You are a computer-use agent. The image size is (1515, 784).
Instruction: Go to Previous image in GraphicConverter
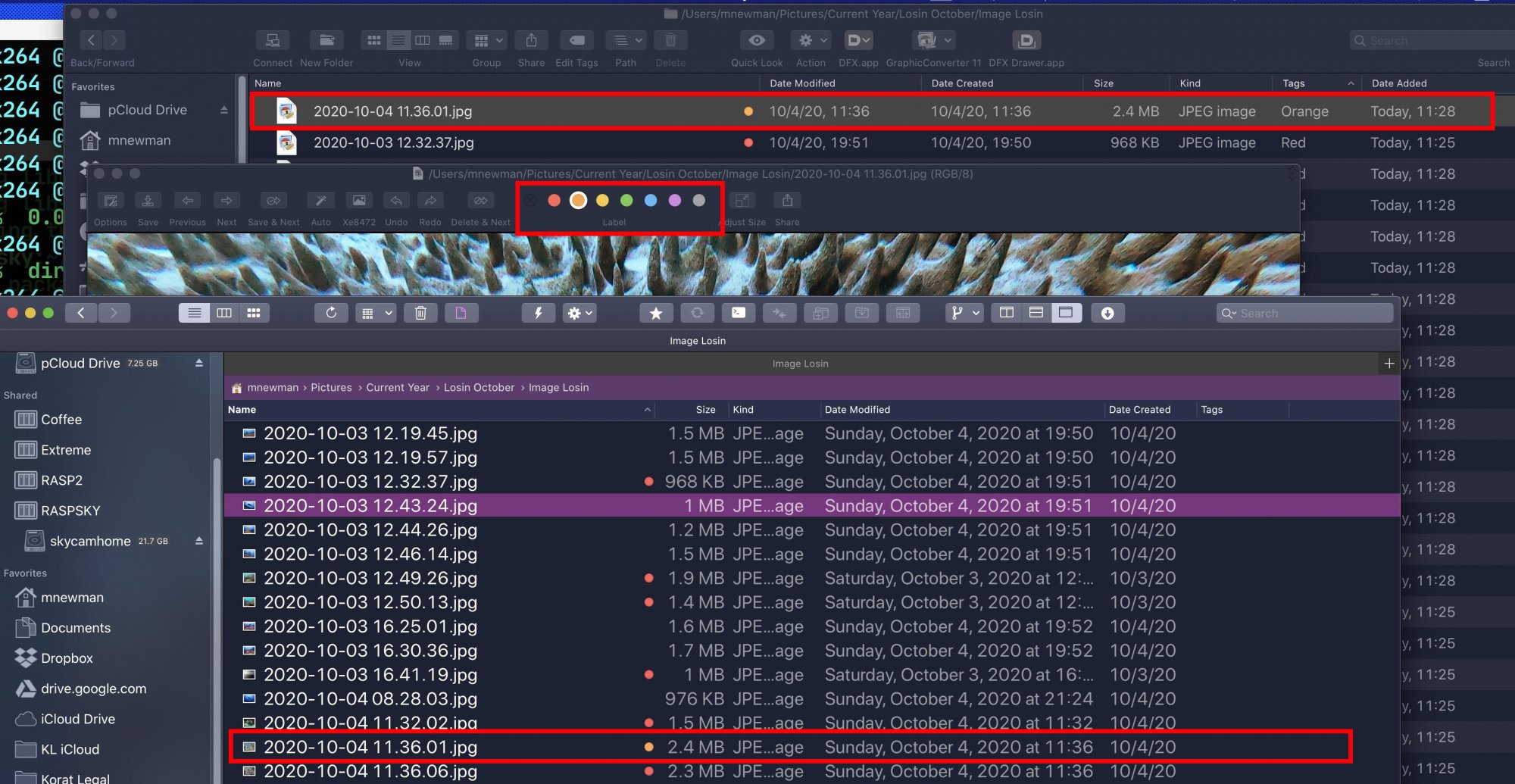point(187,201)
